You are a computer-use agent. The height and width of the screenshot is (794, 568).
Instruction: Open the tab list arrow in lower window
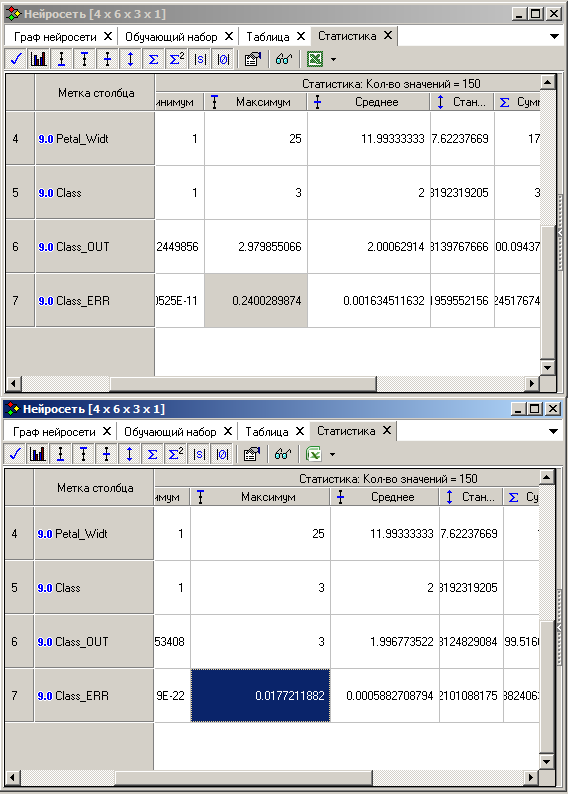pyautogui.click(x=553, y=431)
